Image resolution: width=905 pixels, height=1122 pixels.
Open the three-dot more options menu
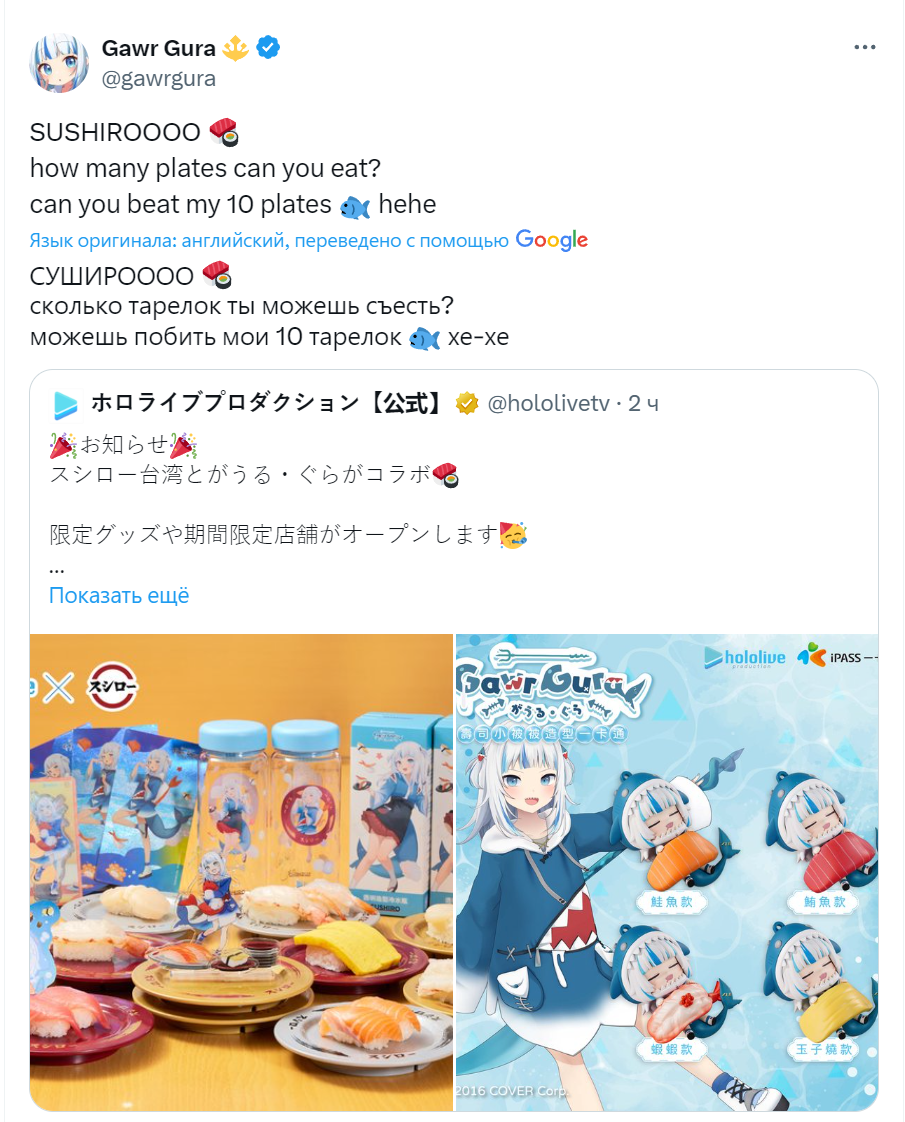(x=864, y=47)
